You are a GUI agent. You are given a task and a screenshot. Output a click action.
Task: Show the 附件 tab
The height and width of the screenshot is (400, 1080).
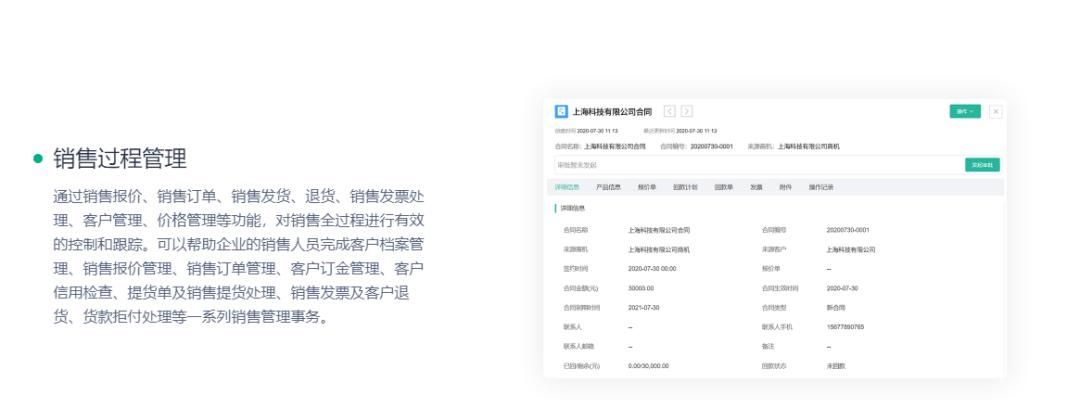785,187
